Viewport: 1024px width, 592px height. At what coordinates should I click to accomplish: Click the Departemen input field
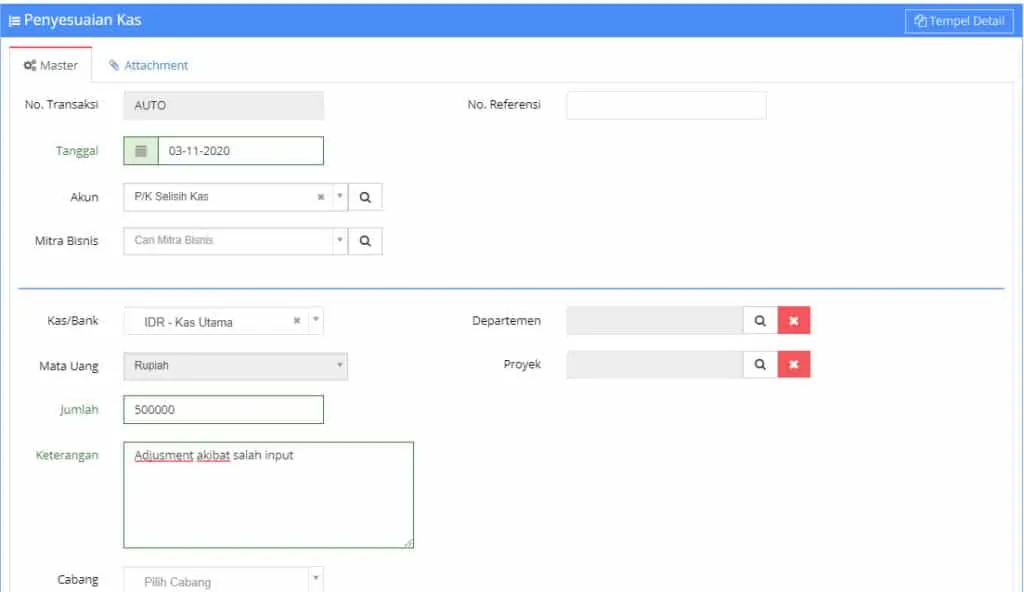[x=654, y=321]
